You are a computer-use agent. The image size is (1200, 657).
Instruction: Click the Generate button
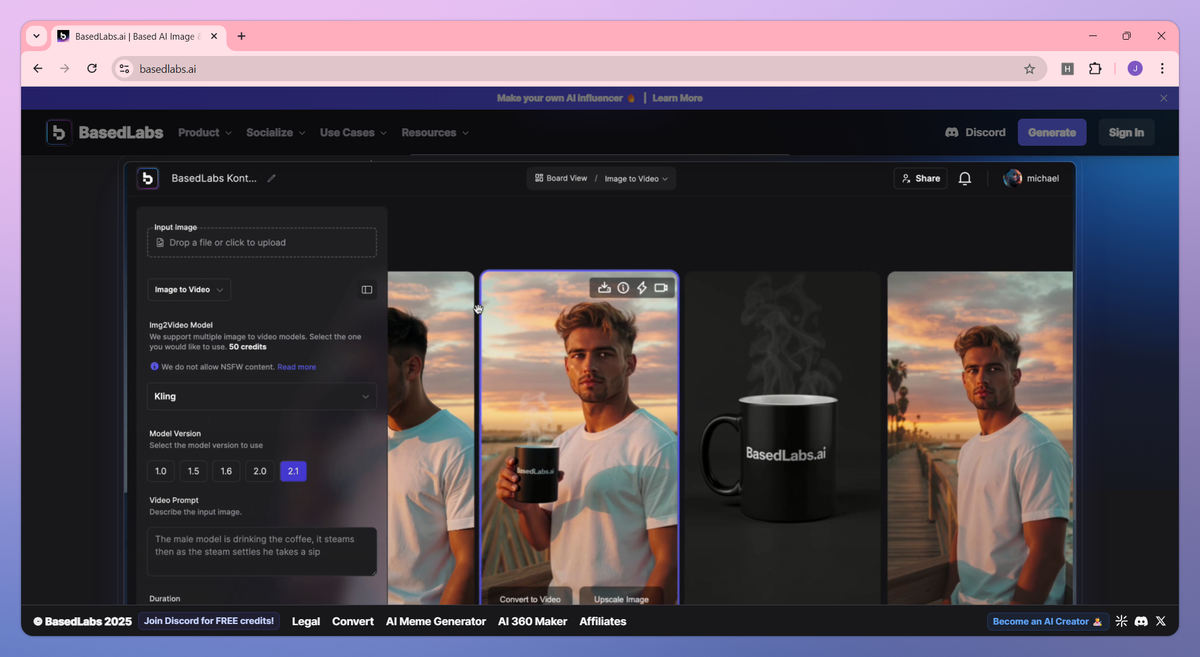click(1052, 133)
